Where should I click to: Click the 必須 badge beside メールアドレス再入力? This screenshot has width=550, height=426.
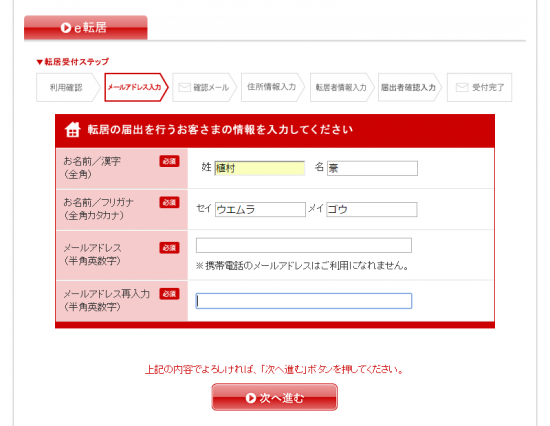tap(169, 294)
